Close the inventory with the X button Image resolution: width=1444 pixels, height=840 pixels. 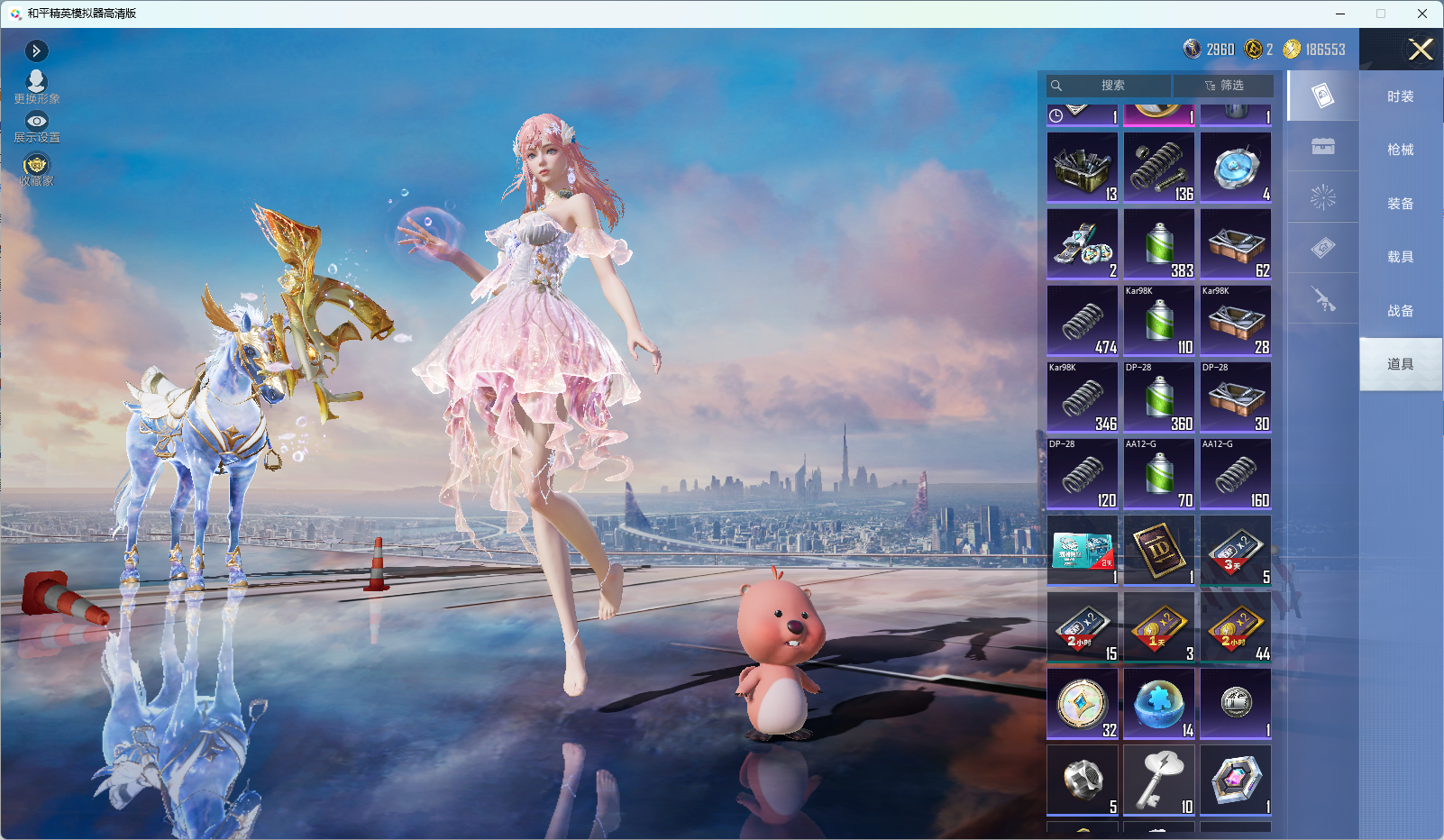pyautogui.click(x=1421, y=50)
